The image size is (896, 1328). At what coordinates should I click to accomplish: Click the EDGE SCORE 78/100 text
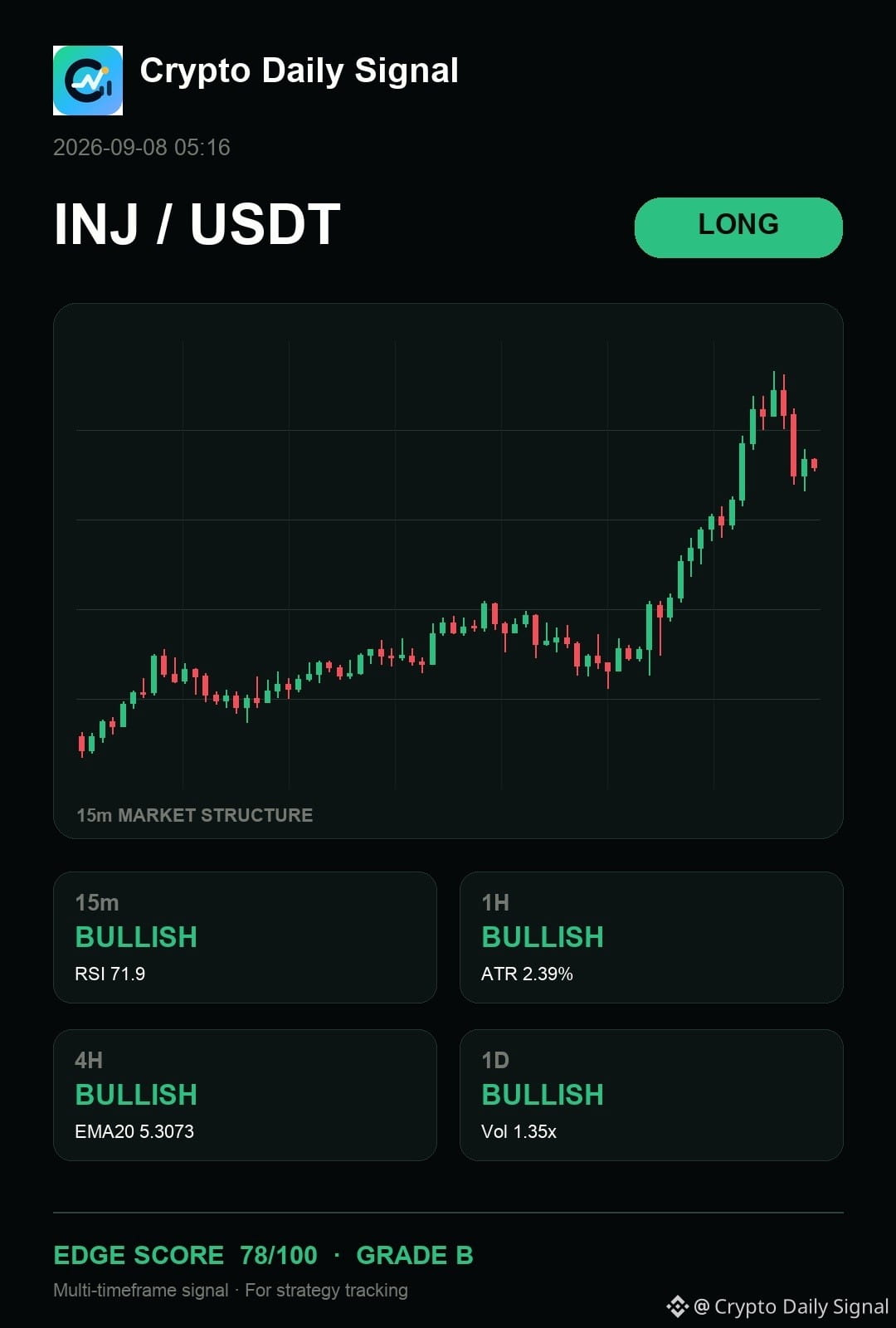(185, 1255)
